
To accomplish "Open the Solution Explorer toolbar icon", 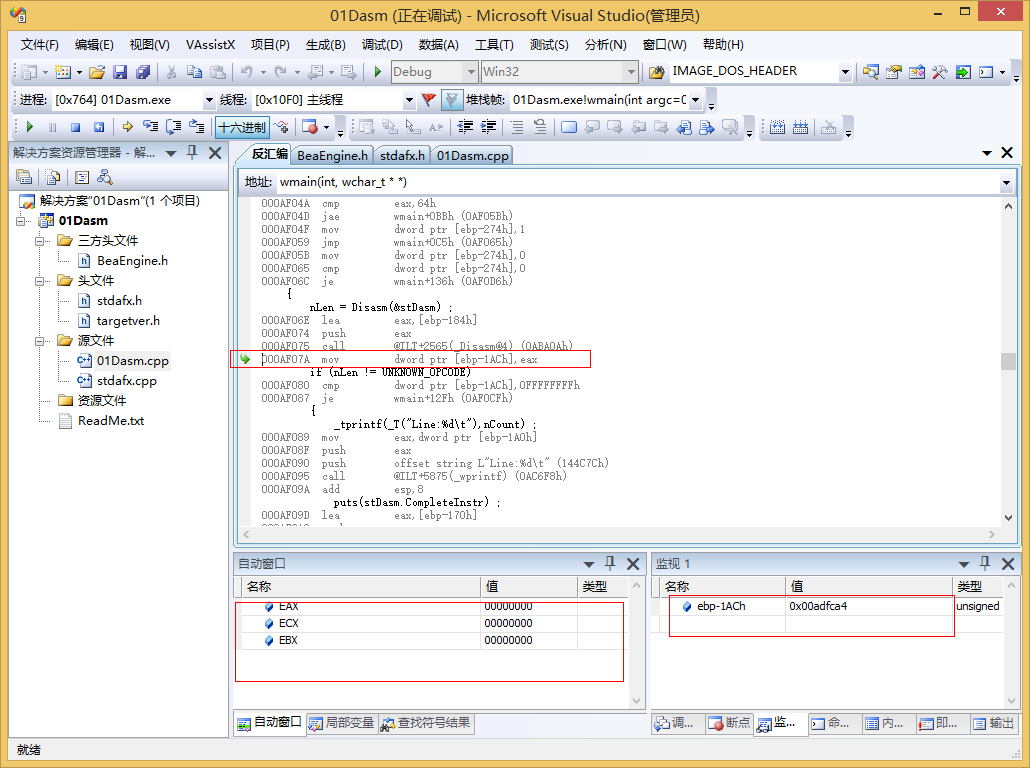I will [870, 72].
